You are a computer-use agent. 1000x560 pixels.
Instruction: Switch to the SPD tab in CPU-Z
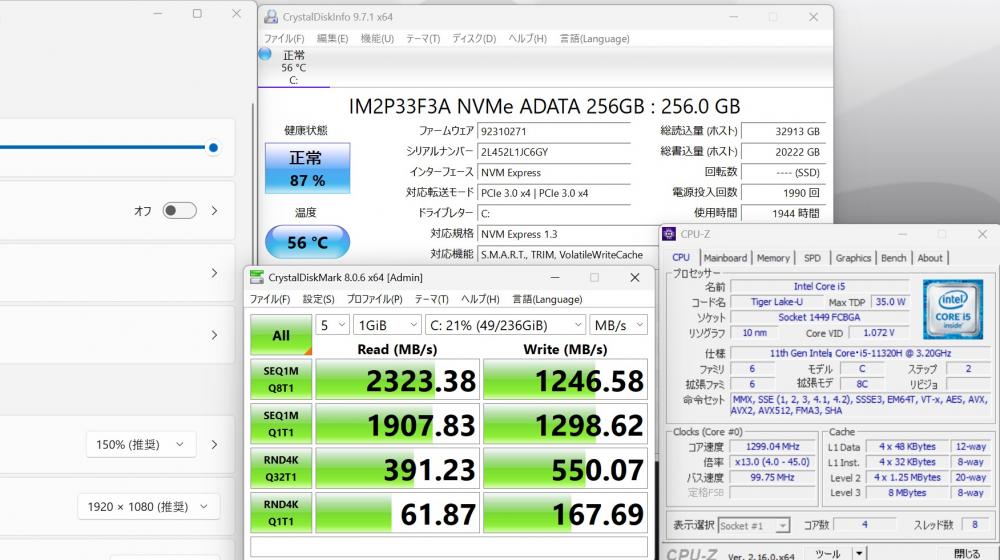(812, 258)
